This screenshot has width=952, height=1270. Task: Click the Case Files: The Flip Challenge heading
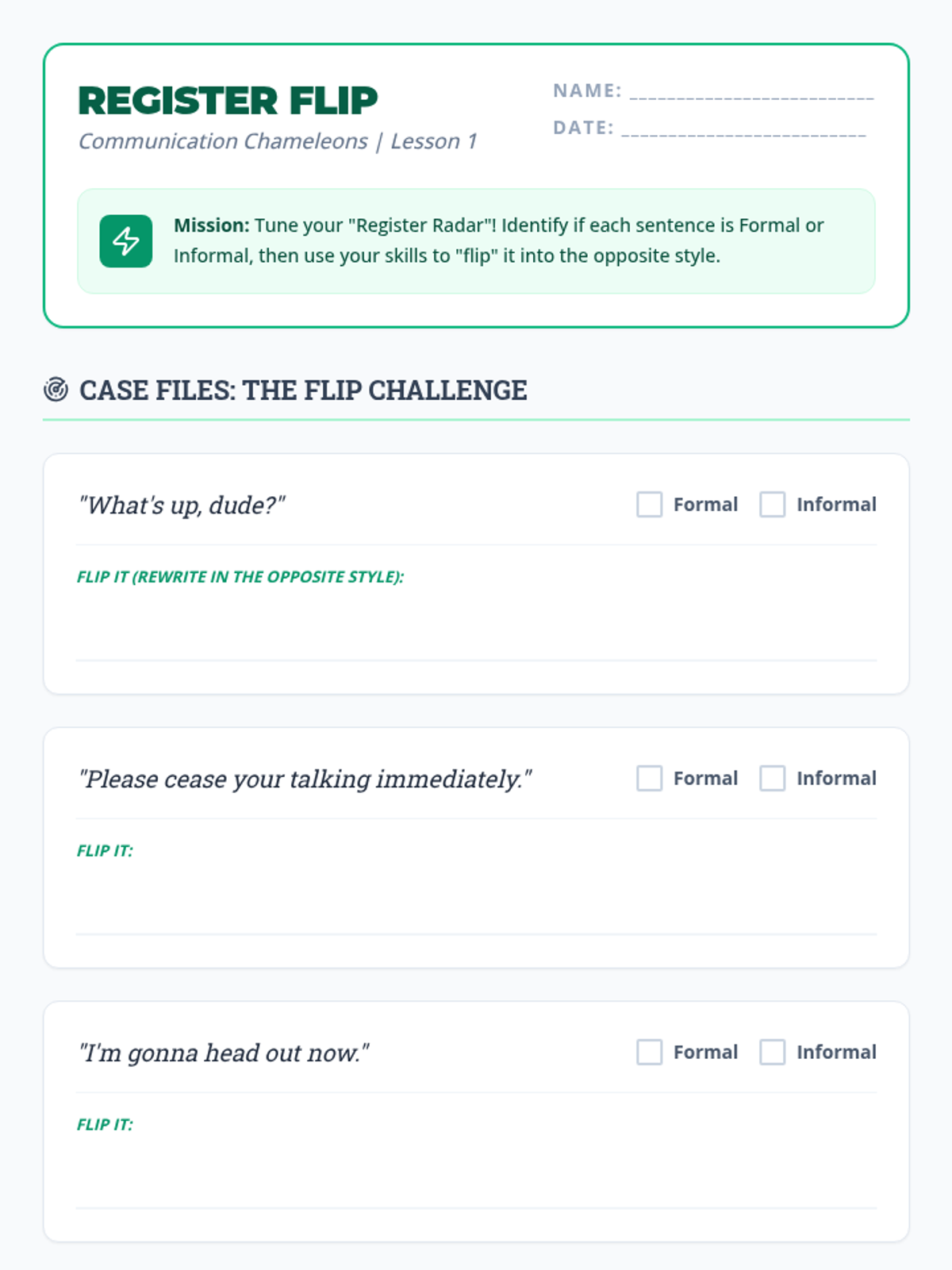tap(303, 391)
